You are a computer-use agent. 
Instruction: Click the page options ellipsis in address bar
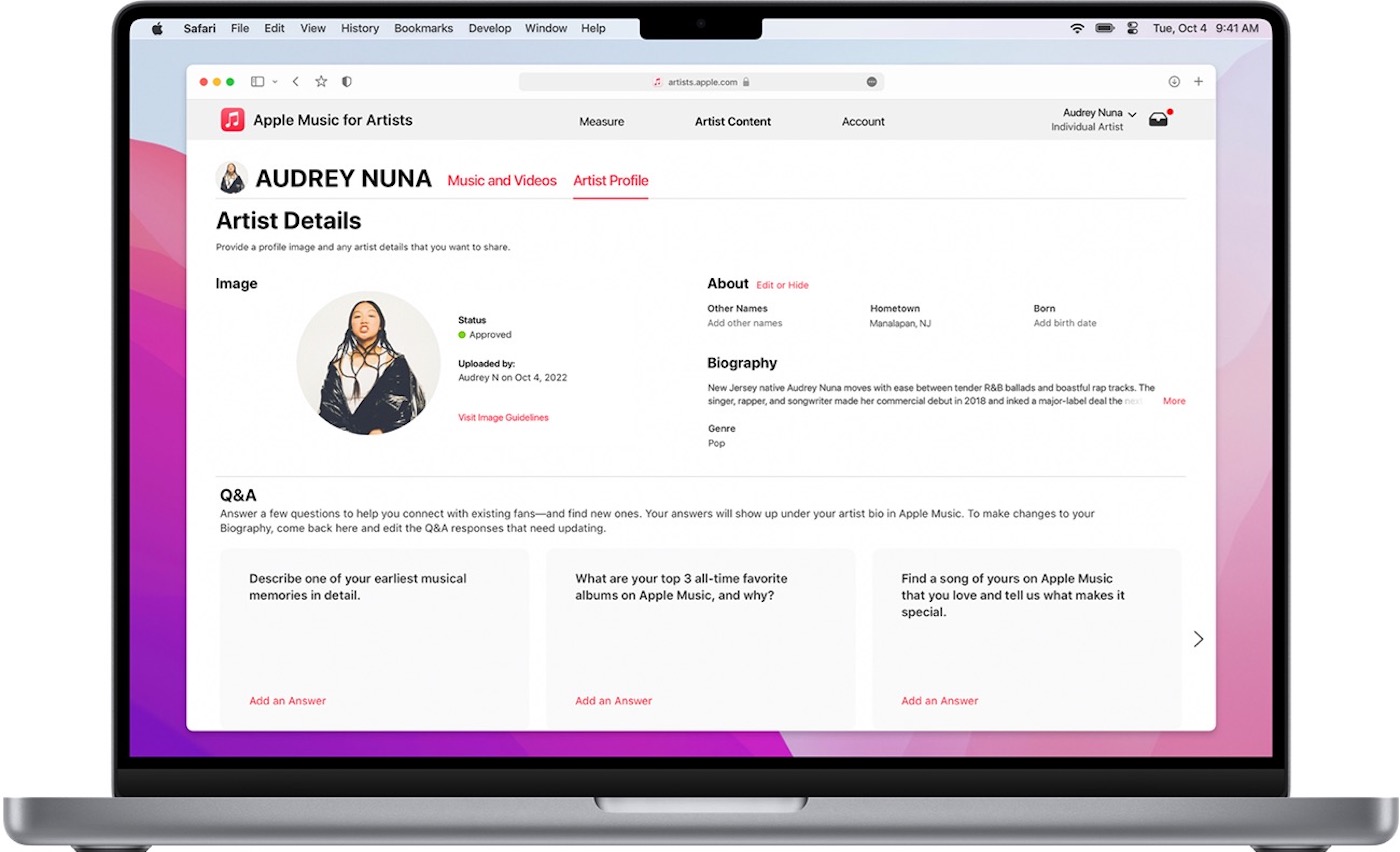pos(872,82)
